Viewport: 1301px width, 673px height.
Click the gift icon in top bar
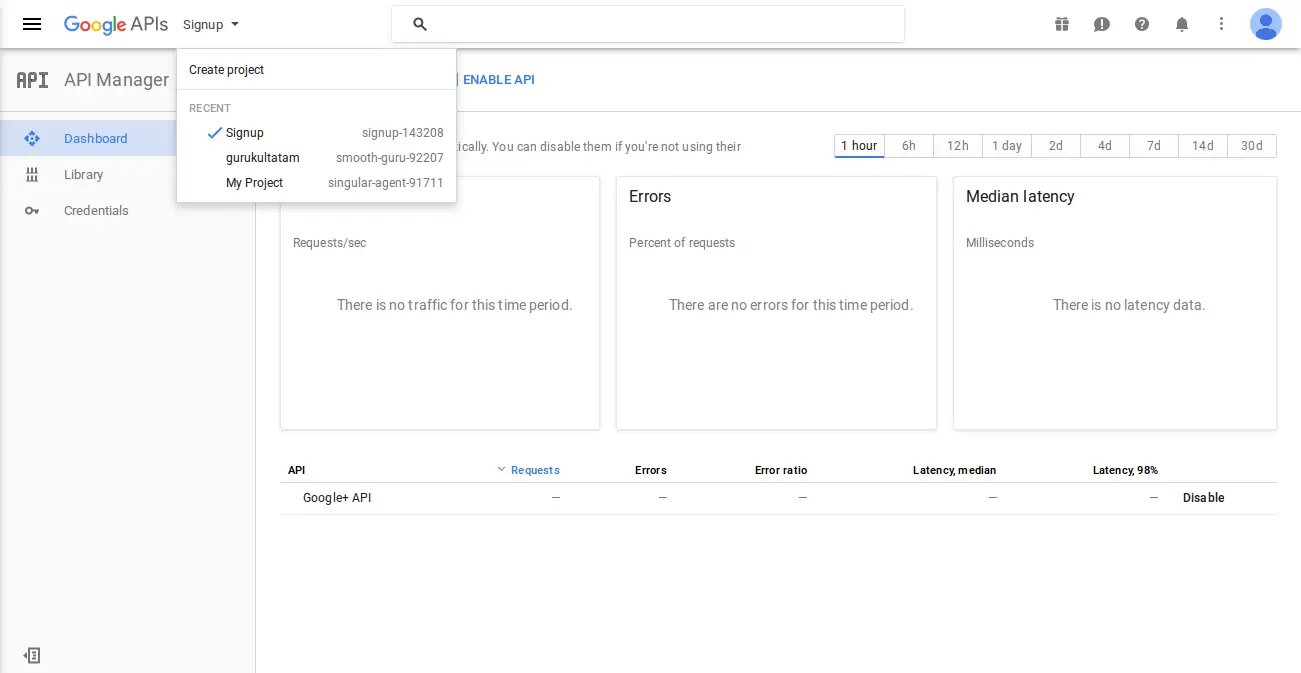click(x=1062, y=24)
